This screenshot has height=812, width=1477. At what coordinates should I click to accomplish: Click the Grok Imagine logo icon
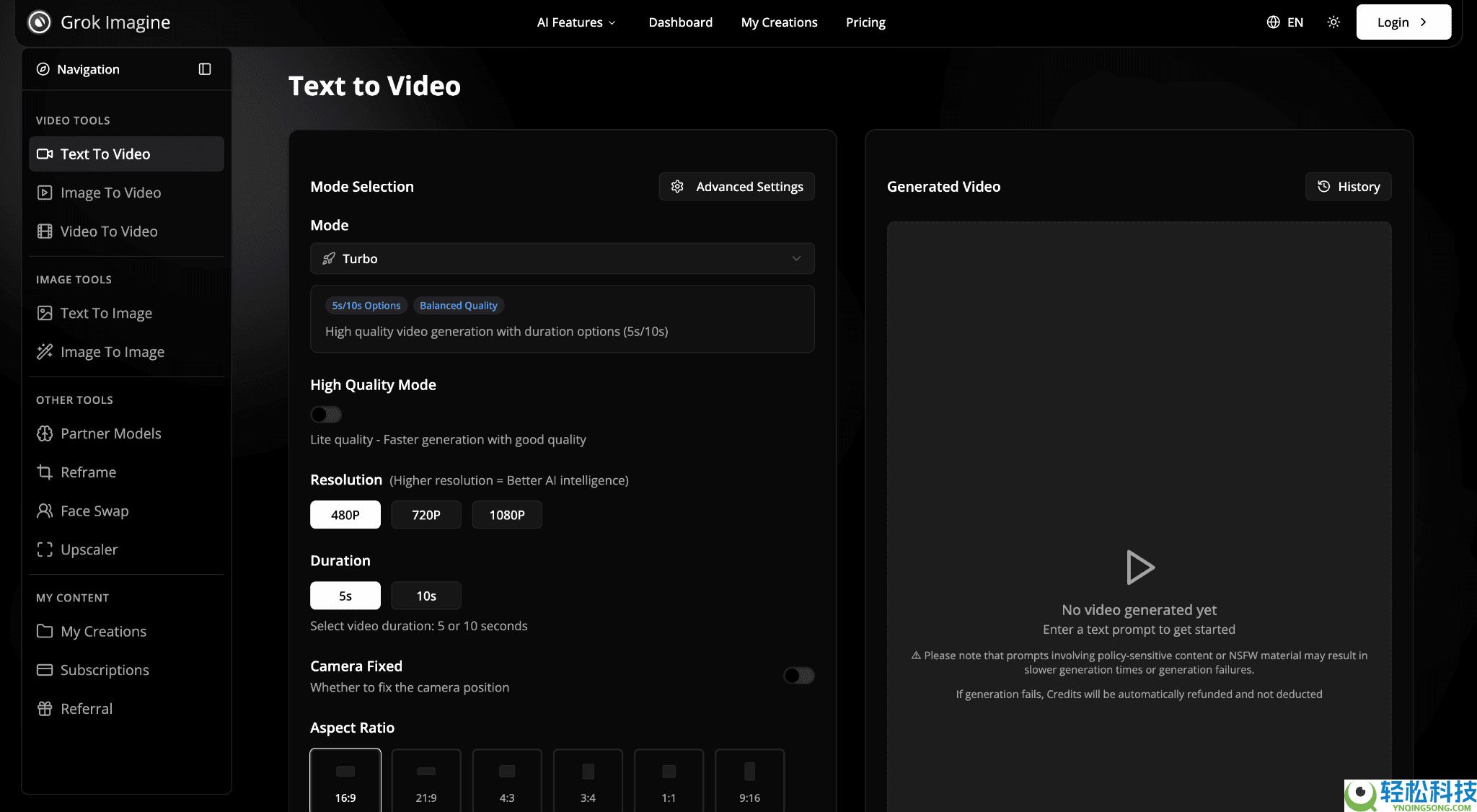coord(39,22)
